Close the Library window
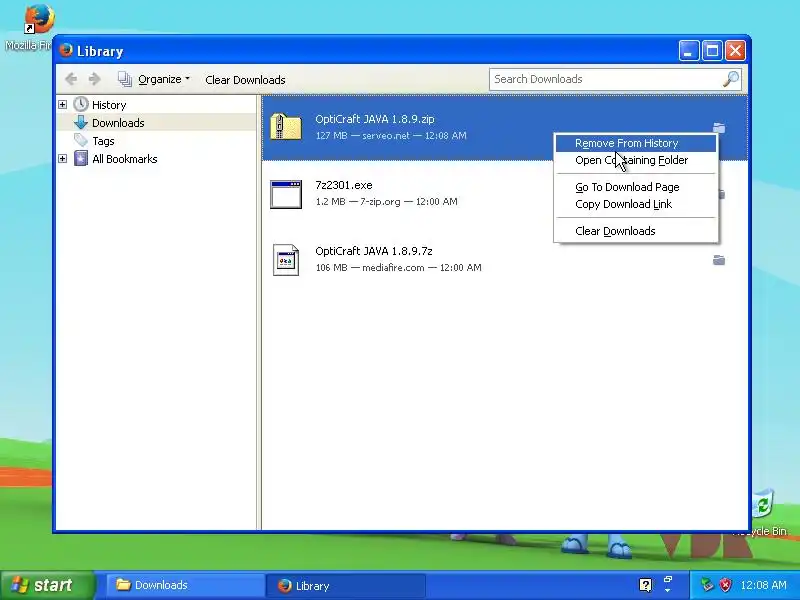 (x=735, y=51)
